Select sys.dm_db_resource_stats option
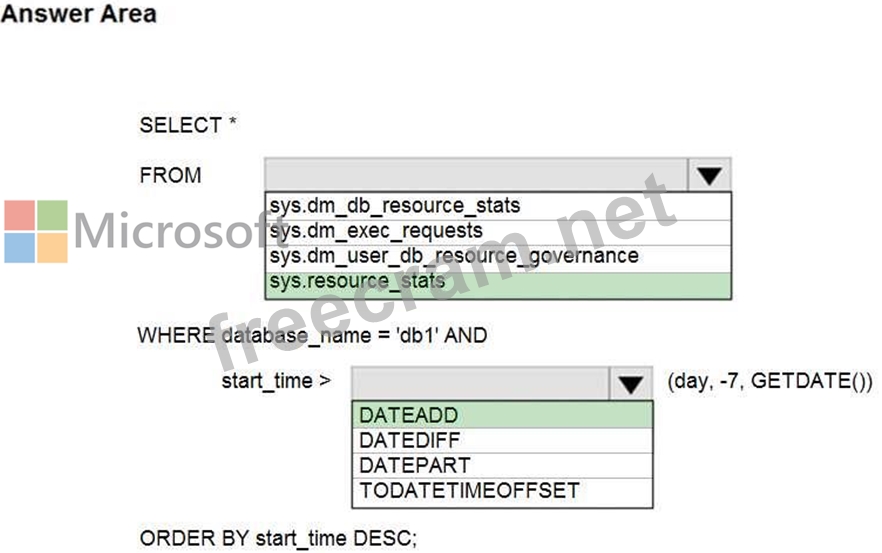 click(x=395, y=206)
